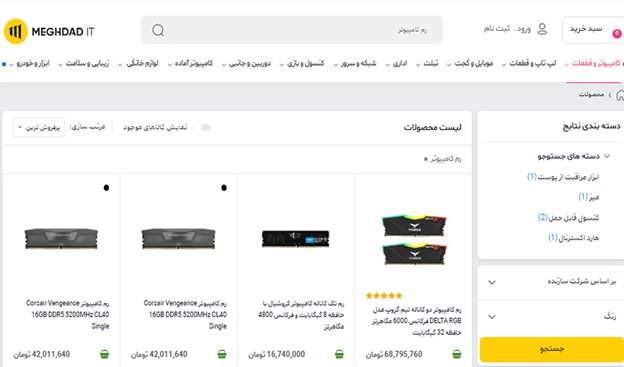Click the price 16,740,000 تومان
Screen dimensions: 624x367
(277, 354)
